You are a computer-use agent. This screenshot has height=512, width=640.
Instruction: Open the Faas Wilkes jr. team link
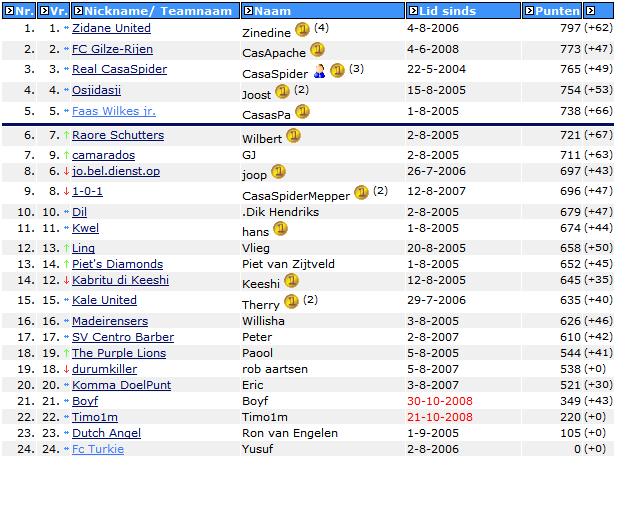(113, 111)
